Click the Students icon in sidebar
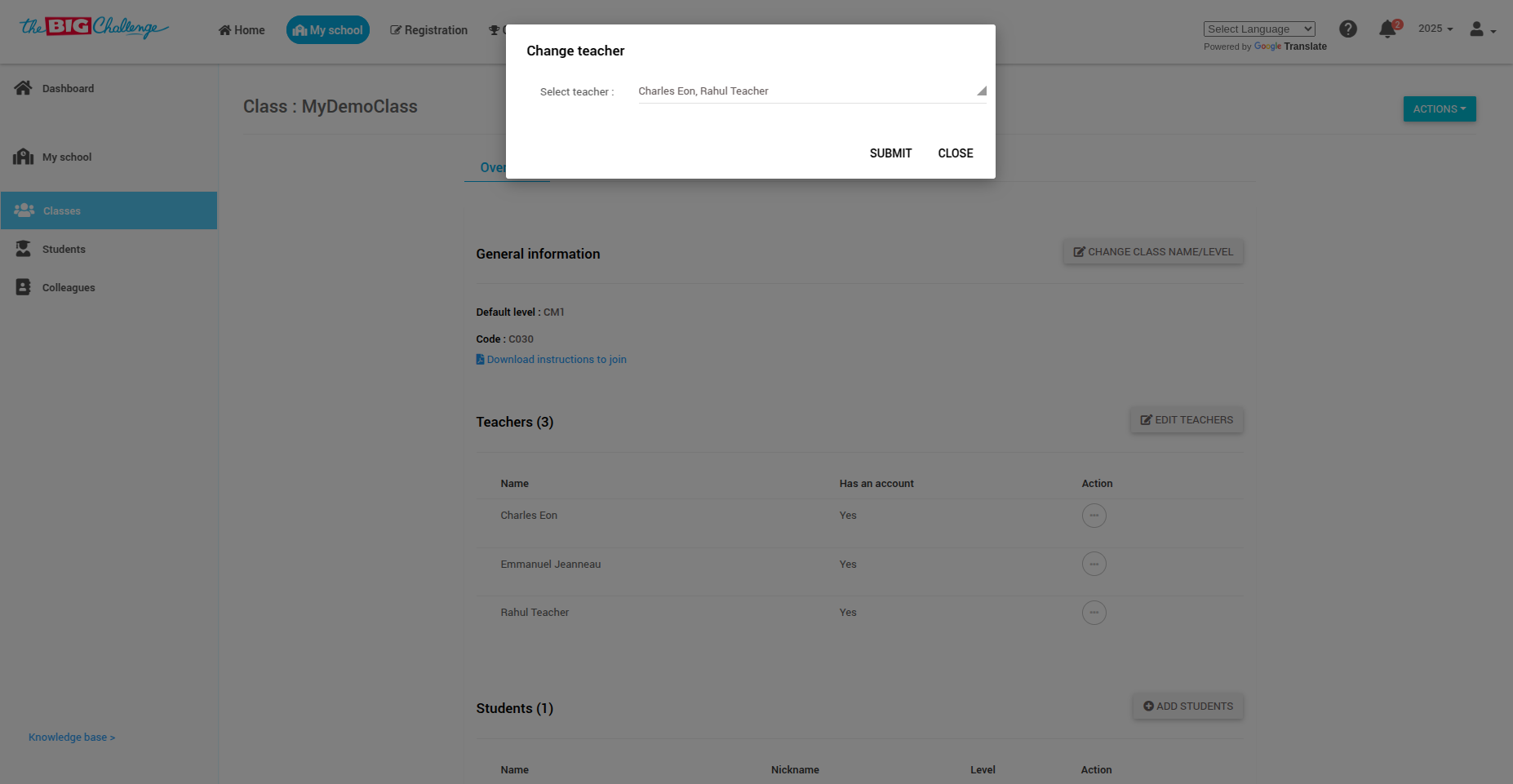The height and width of the screenshot is (784, 1513). pos(24,249)
